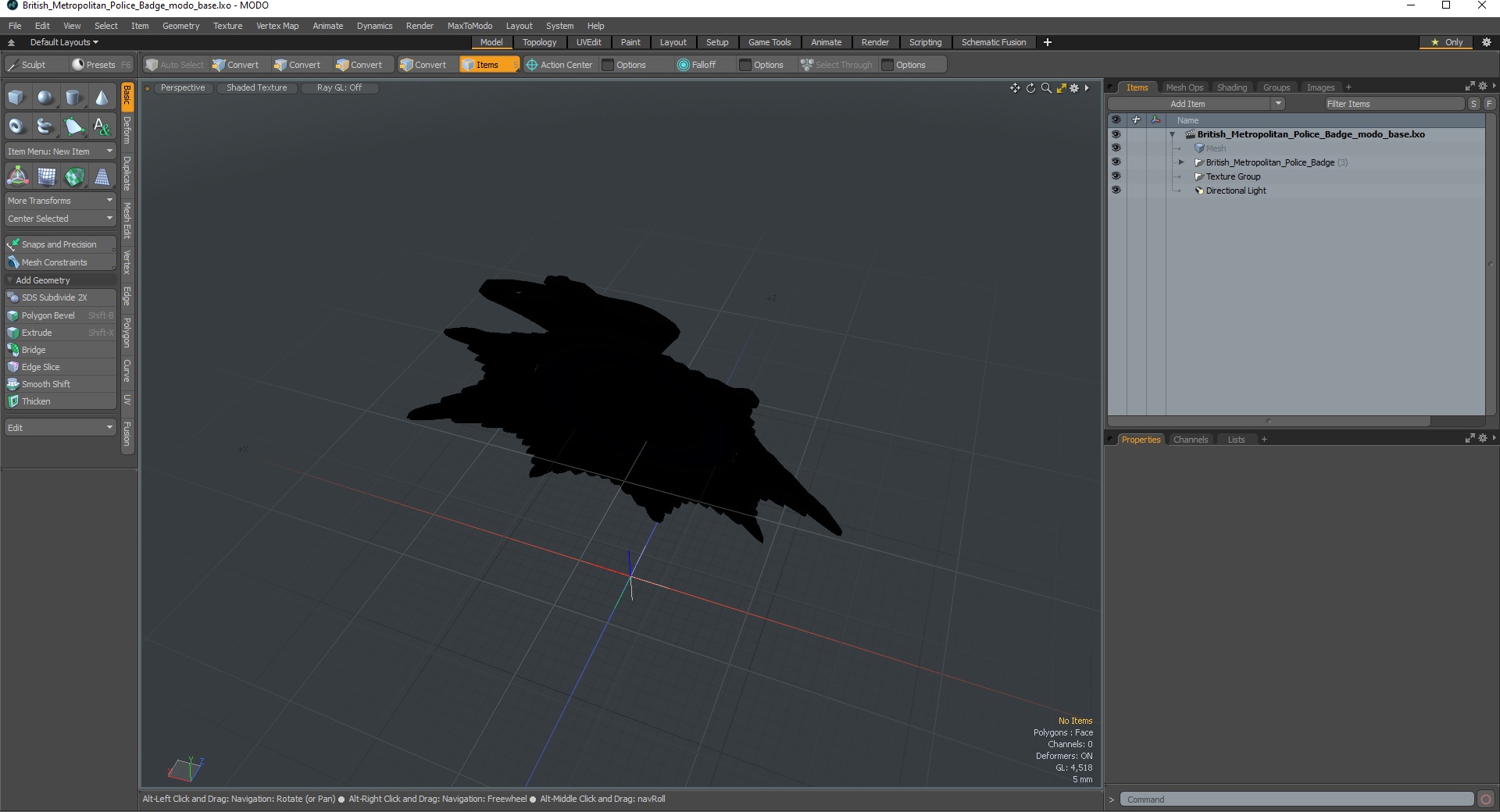Switch to the Shading panel tab
Screen dimensions: 1500x812
click(1231, 87)
